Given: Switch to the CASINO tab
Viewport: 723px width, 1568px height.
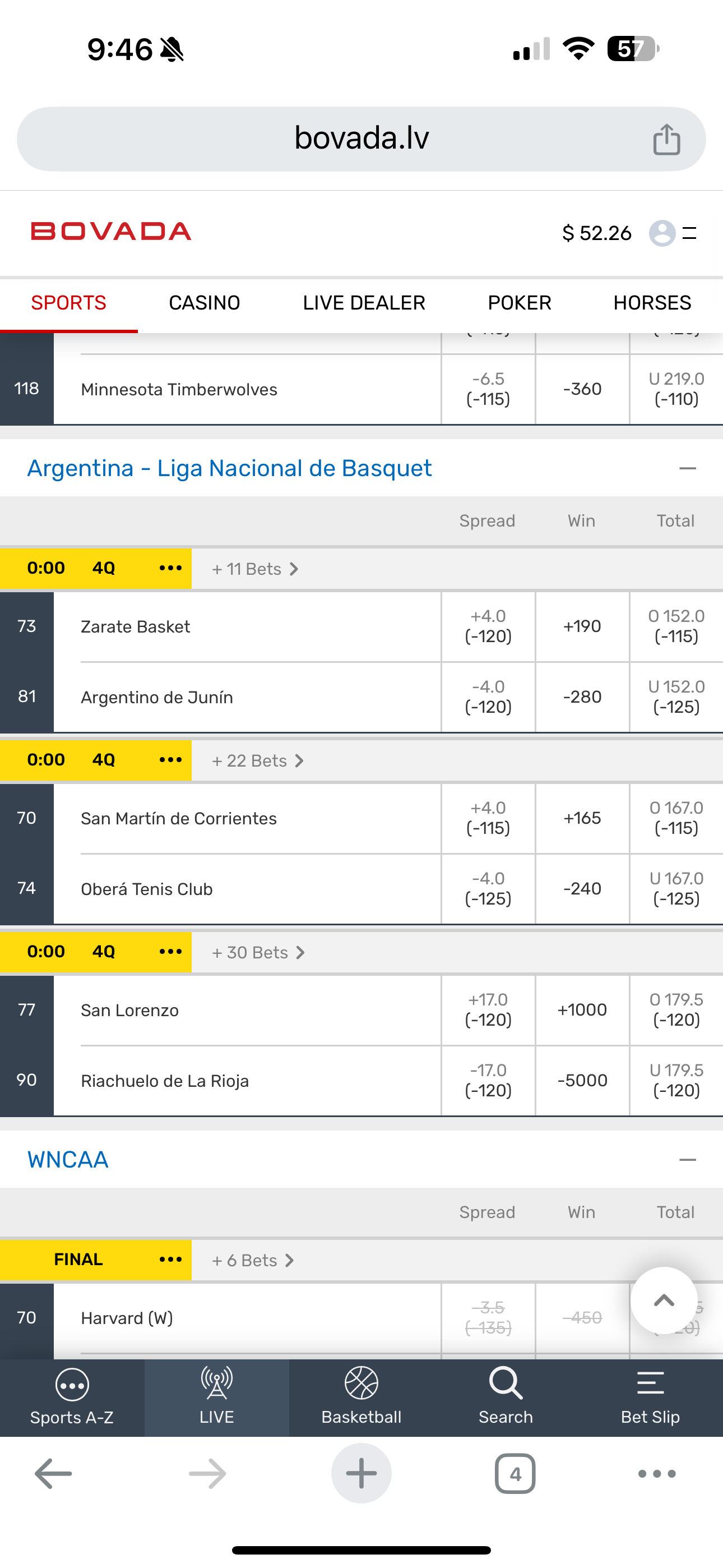Looking at the screenshot, I should point(205,303).
